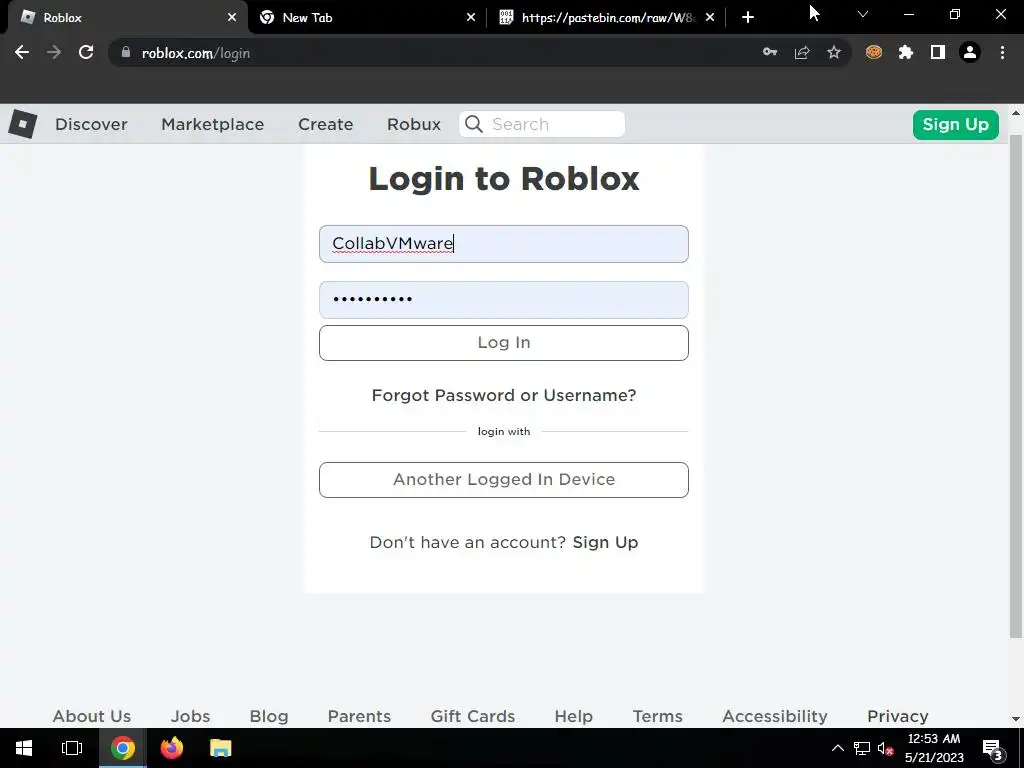1024x768 pixels.
Task: Toggle the browser side panel icon
Action: tap(938, 52)
